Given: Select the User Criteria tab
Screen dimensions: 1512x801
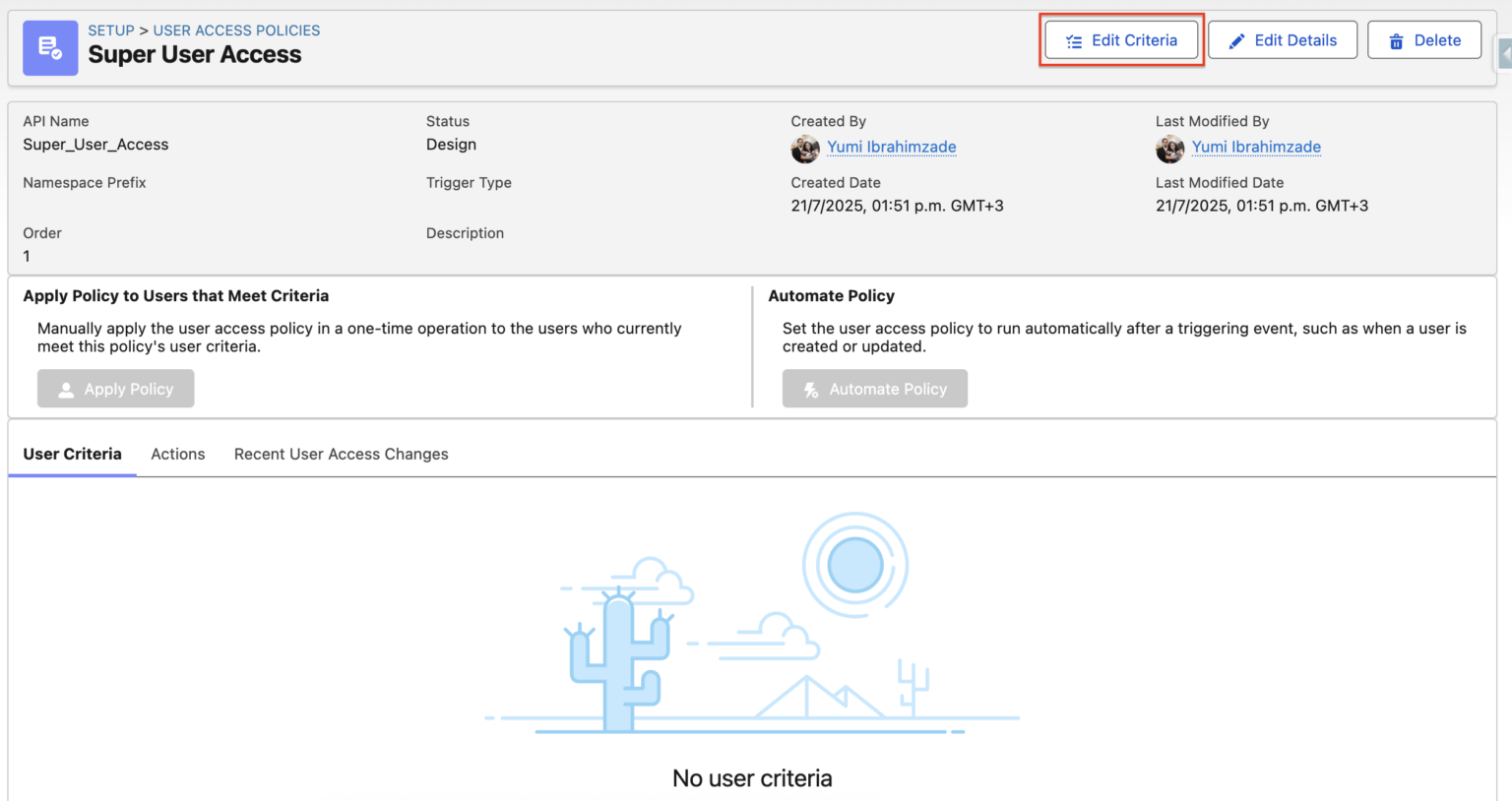Looking at the screenshot, I should pos(72,454).
